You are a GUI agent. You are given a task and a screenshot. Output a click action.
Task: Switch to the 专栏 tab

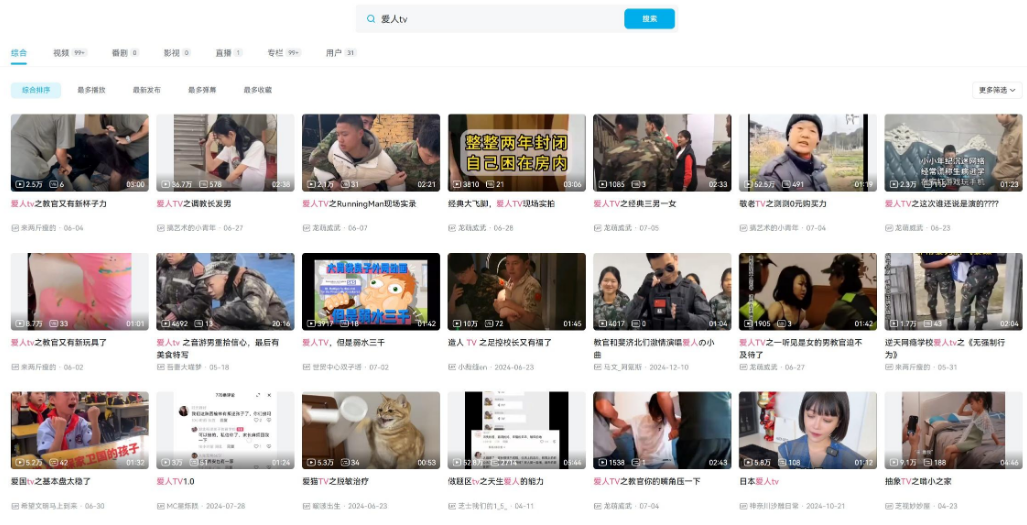(275, 52)
